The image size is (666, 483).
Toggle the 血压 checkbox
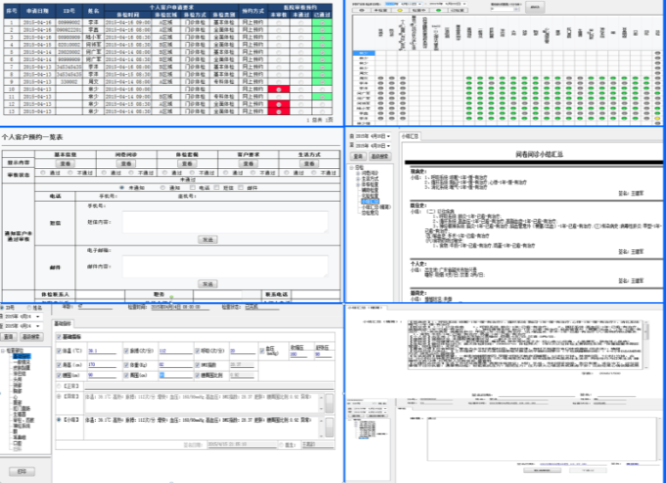click(262, 351)
